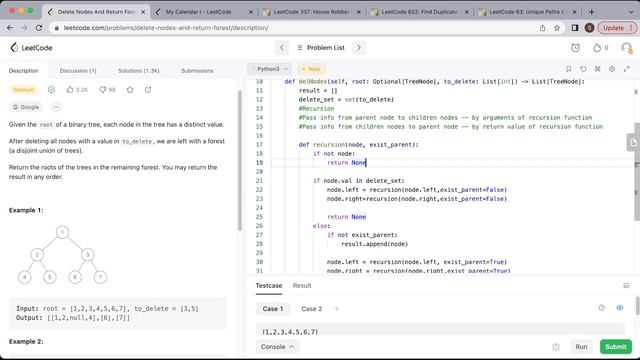Open the testcase help icon
The width and height of the screenshot is (640, 360).
point(602,308)
